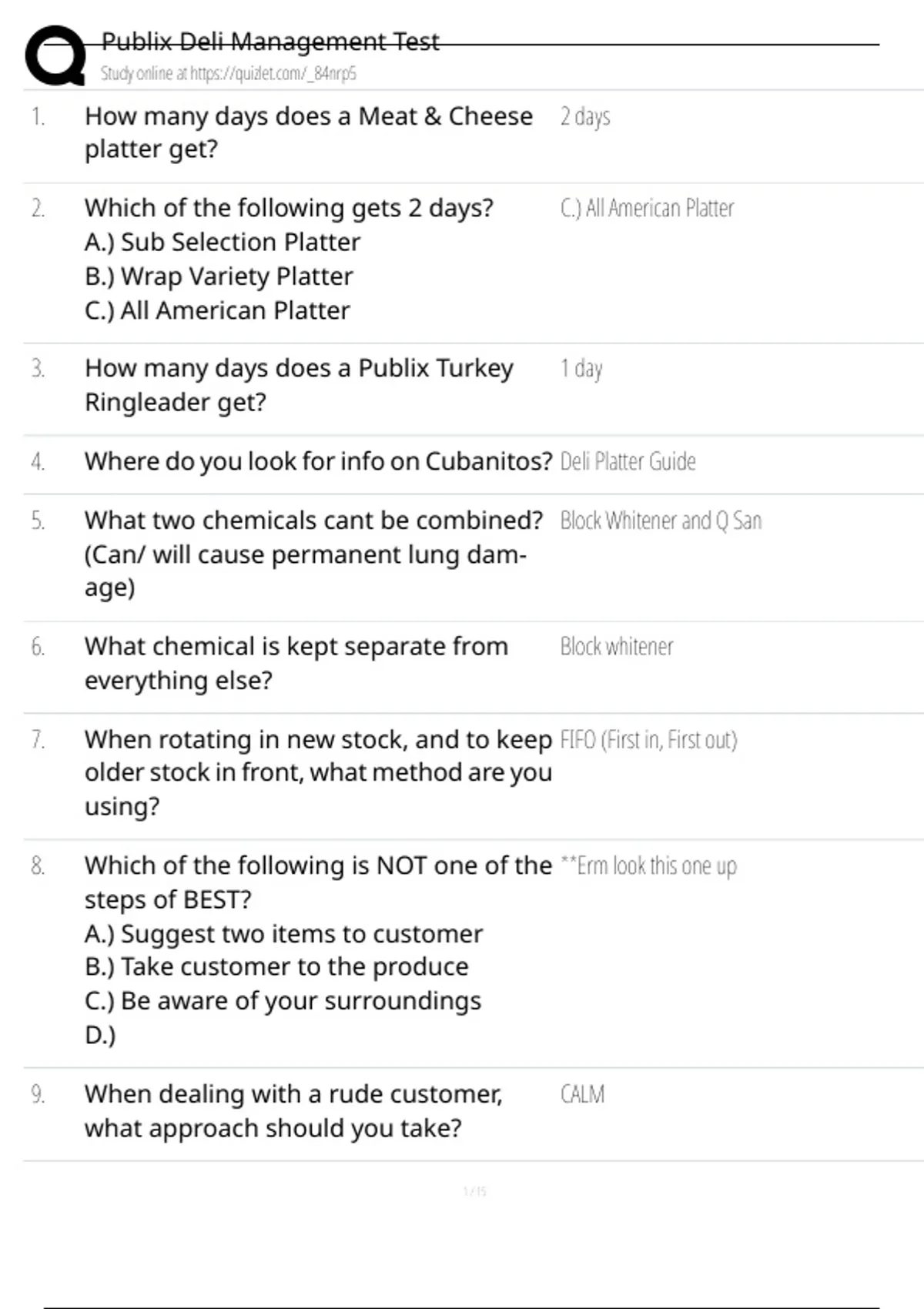Viewport: 924px width, 1309px height.
Task: Click the 'FIFO (First in, First out)' answer
Action: click(x=648, y=740)
